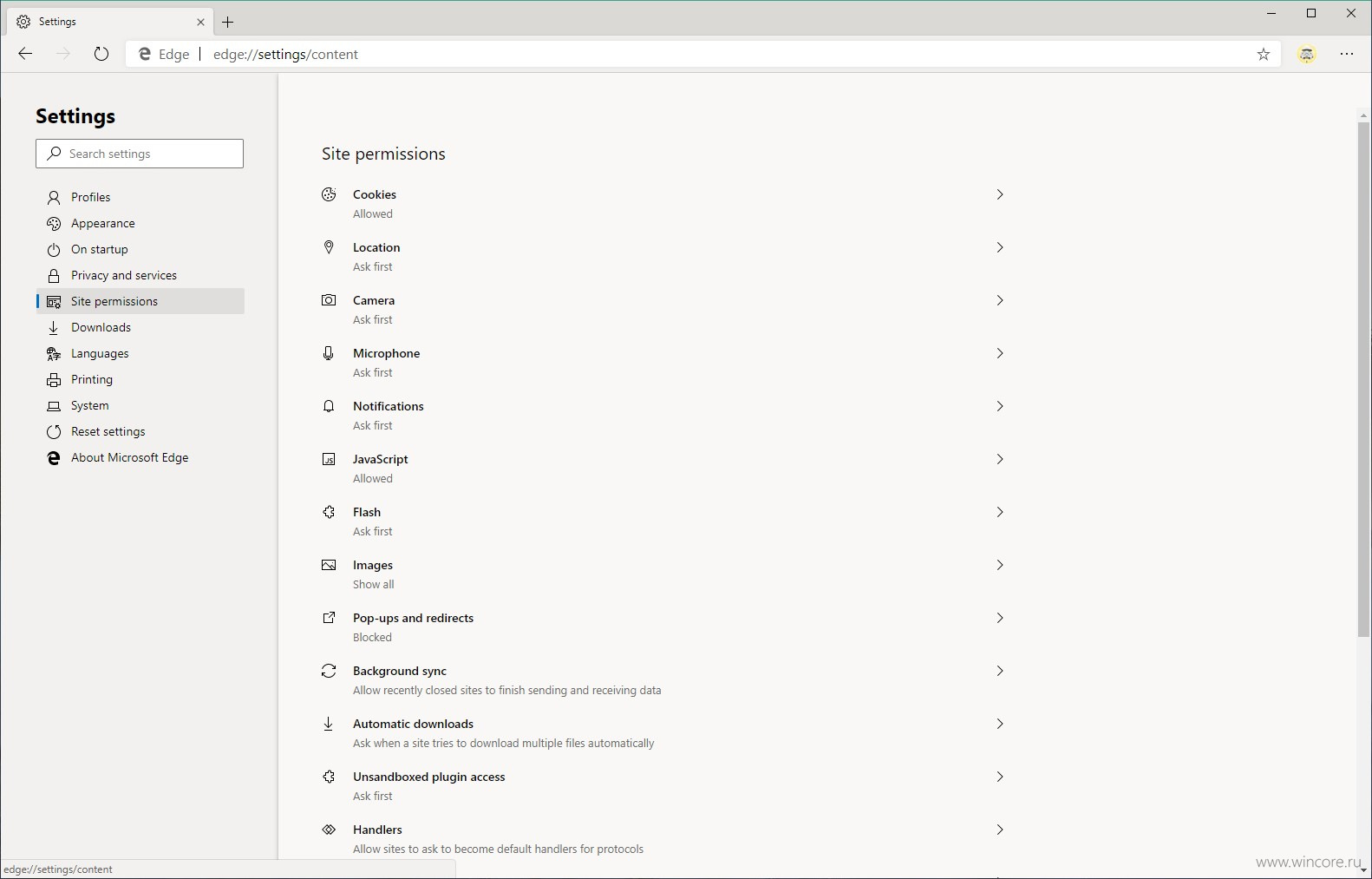This screenshot has height=879, width=1372.
Task: Open the Handlers row
Action: pos(663,839)
